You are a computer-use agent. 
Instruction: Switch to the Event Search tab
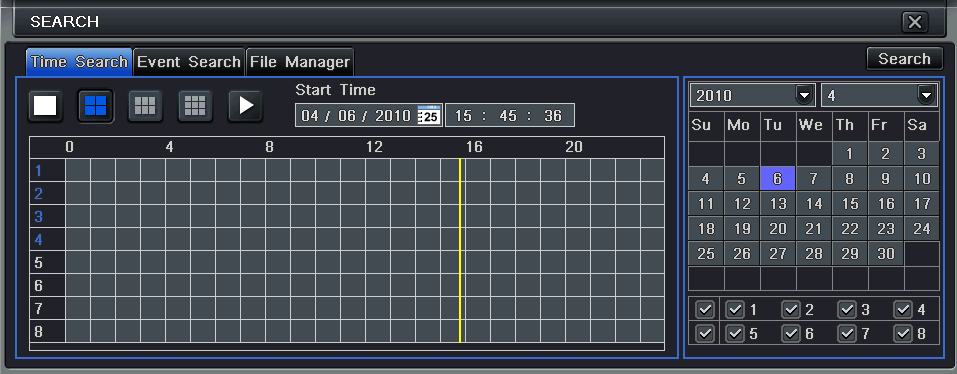[189, 62]
